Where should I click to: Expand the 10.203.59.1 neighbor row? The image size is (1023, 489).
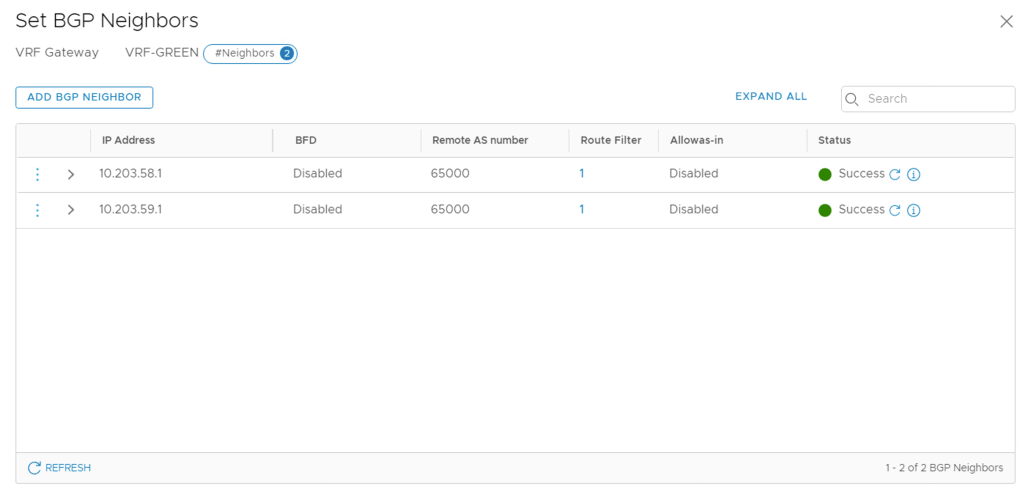point(71,210)
